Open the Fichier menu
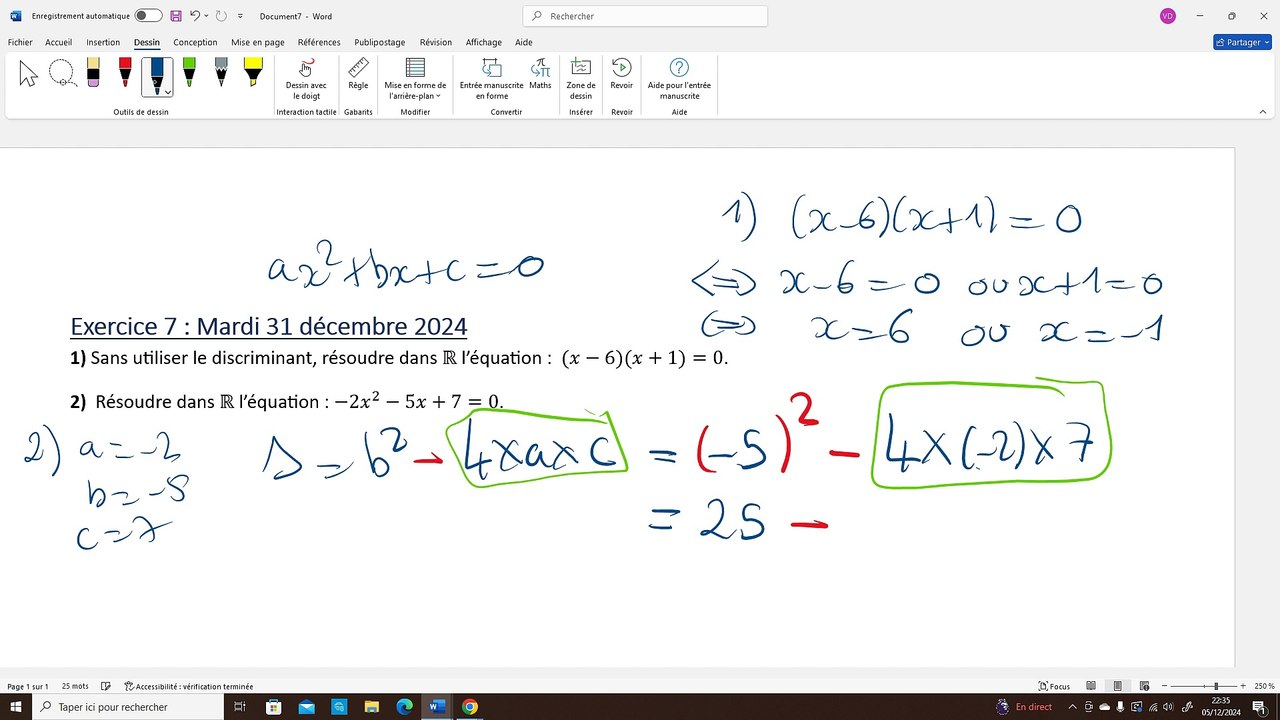The width and height of the screenshot is (1280, 720). click(20, 42)
